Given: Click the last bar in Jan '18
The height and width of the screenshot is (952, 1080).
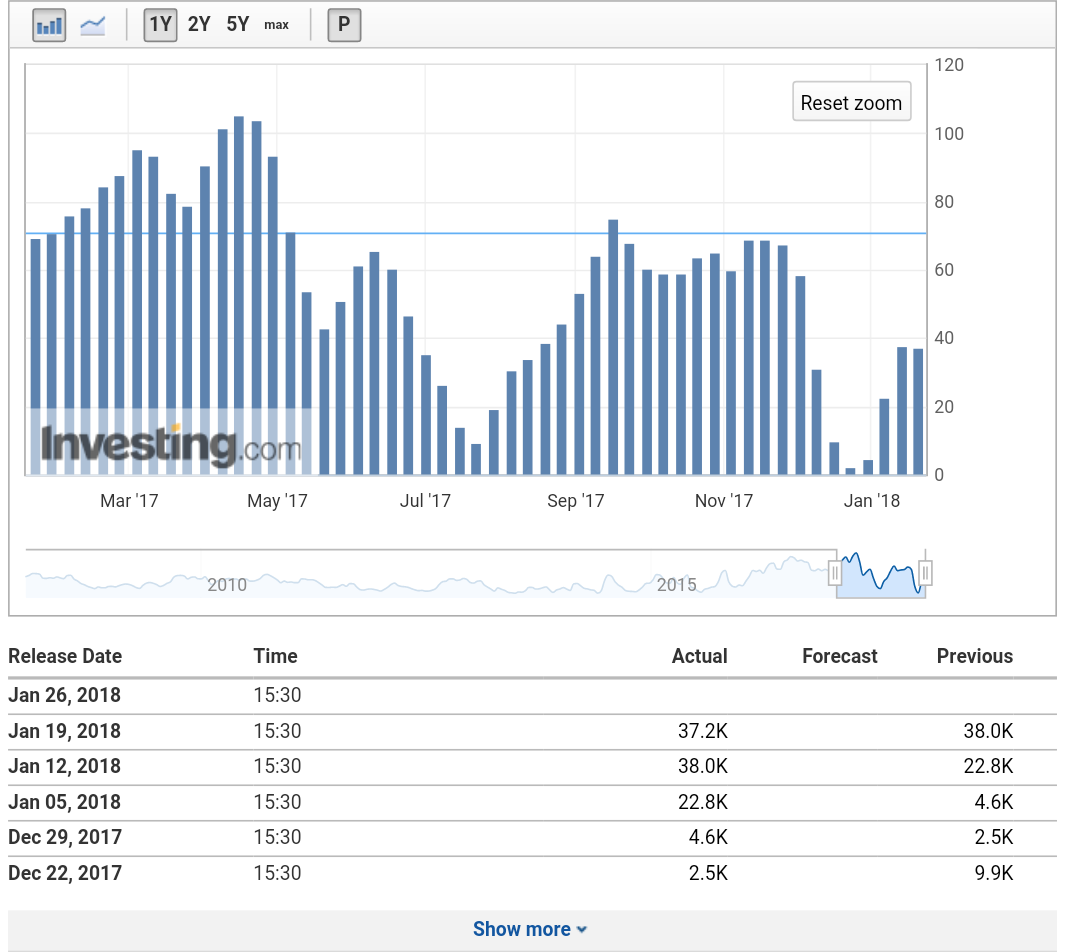Looking at the screenshot, I should click(918, 411).
